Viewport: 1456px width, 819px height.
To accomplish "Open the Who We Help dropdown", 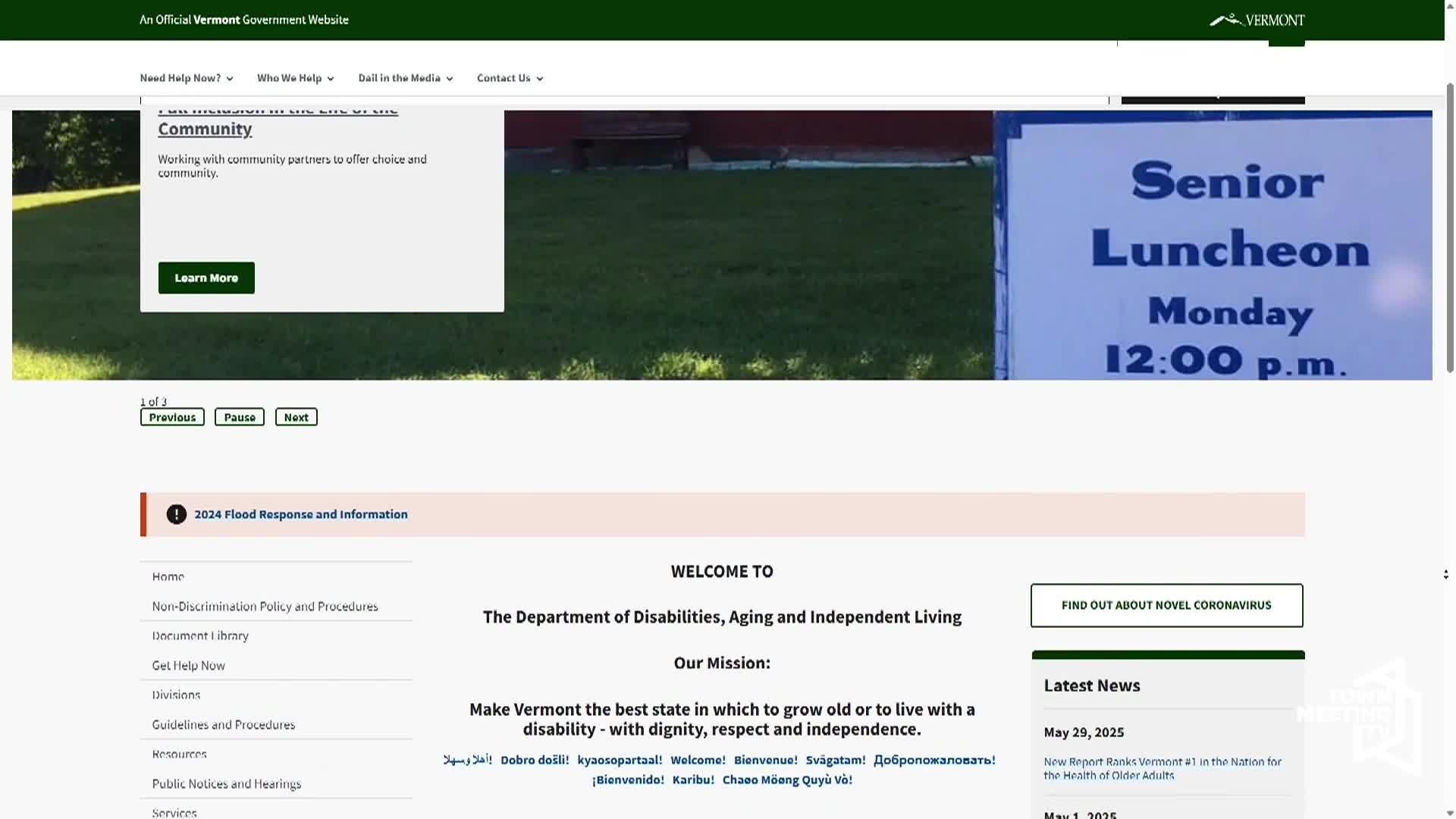I will click(294, 78).
